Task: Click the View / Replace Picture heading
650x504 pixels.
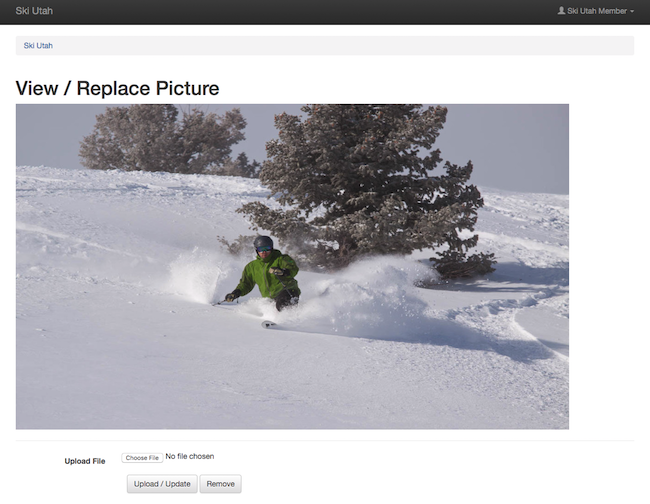Action: pyautogui.click(x=117, y=88)
